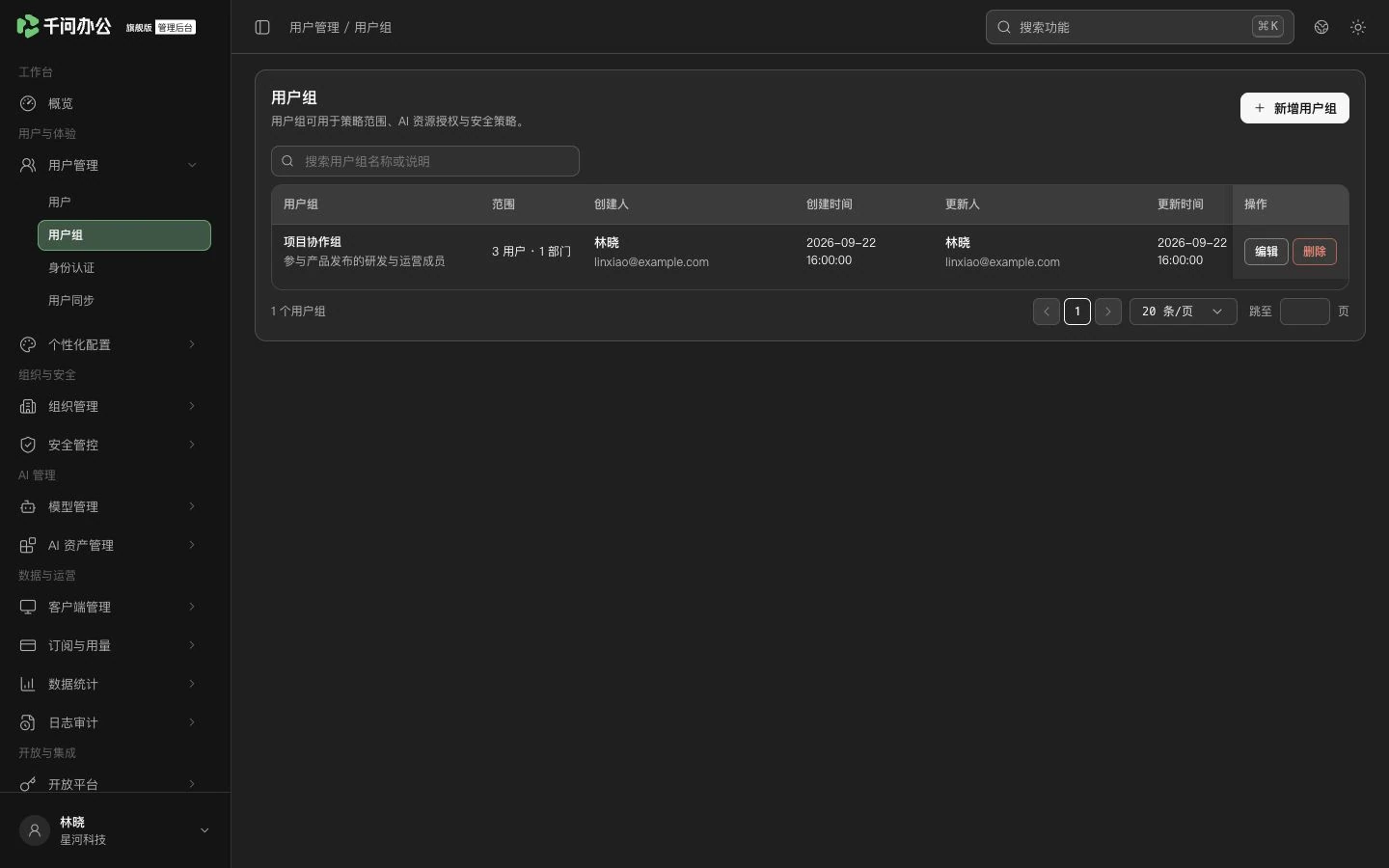Viewport: 1389px width, 868px height.
Task: Select the 用户组 submenu item
Action: [x=124, y=235]
